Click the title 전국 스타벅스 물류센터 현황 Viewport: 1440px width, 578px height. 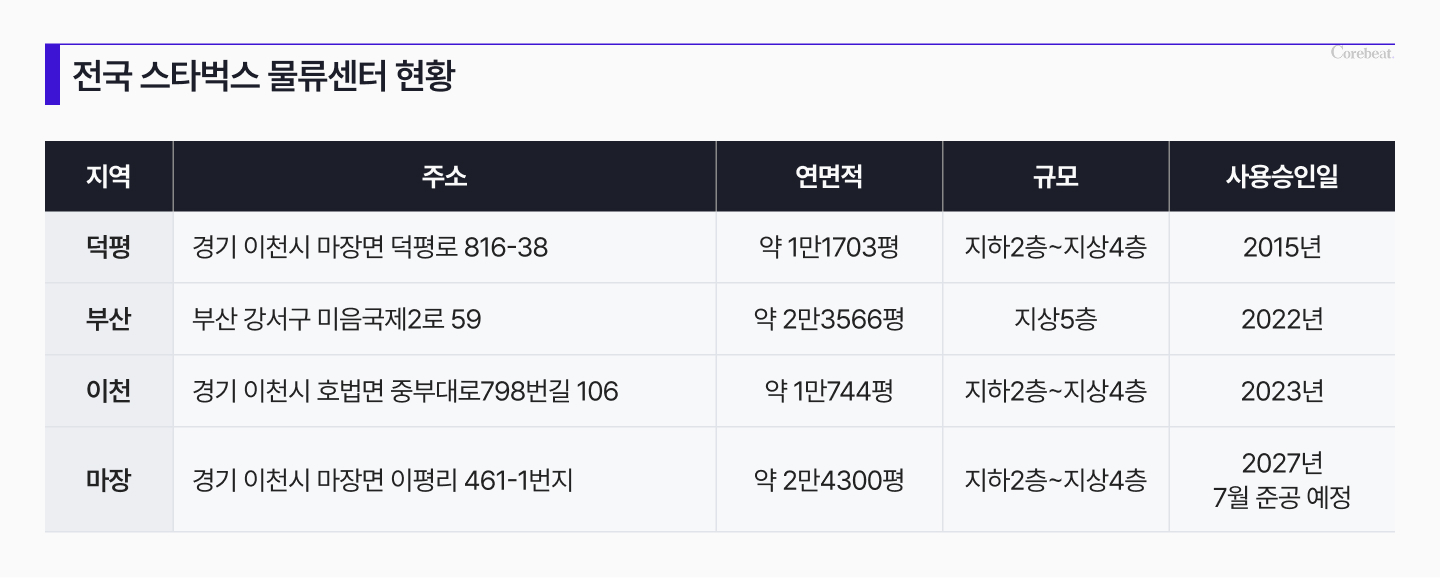263,76
